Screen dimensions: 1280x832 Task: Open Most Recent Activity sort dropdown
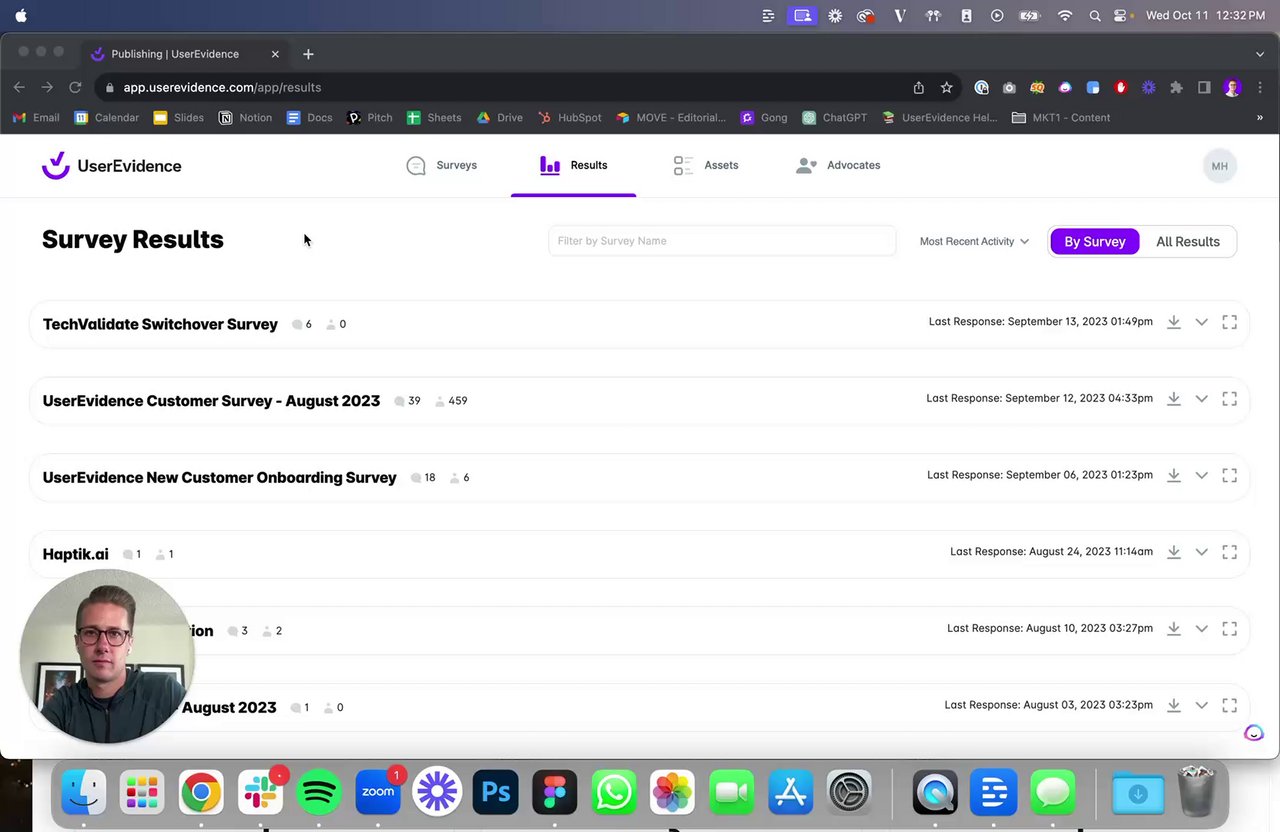click(974, 241)
